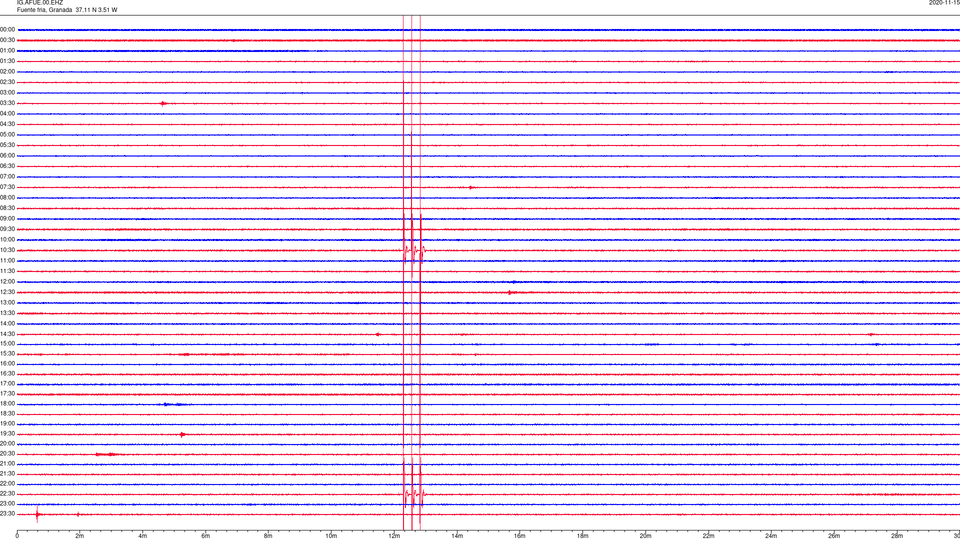Click the 10:30 time label
The image size is (960, 540).
(x=7, y=250)
